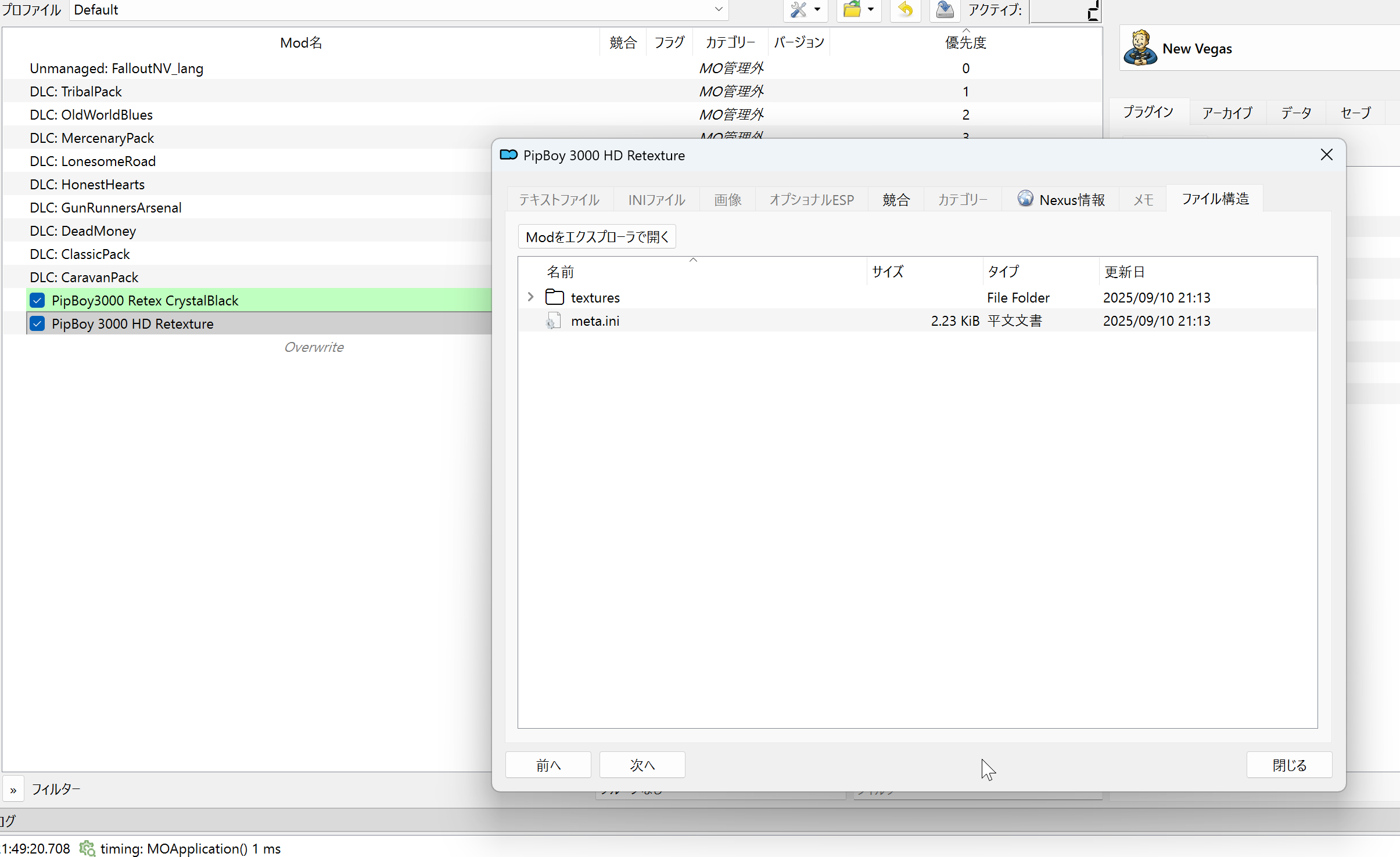This screenshot has width=1400, height=857.
Task: Click the globe icon on Nexus情報 tab
Action: [1025, 199]
